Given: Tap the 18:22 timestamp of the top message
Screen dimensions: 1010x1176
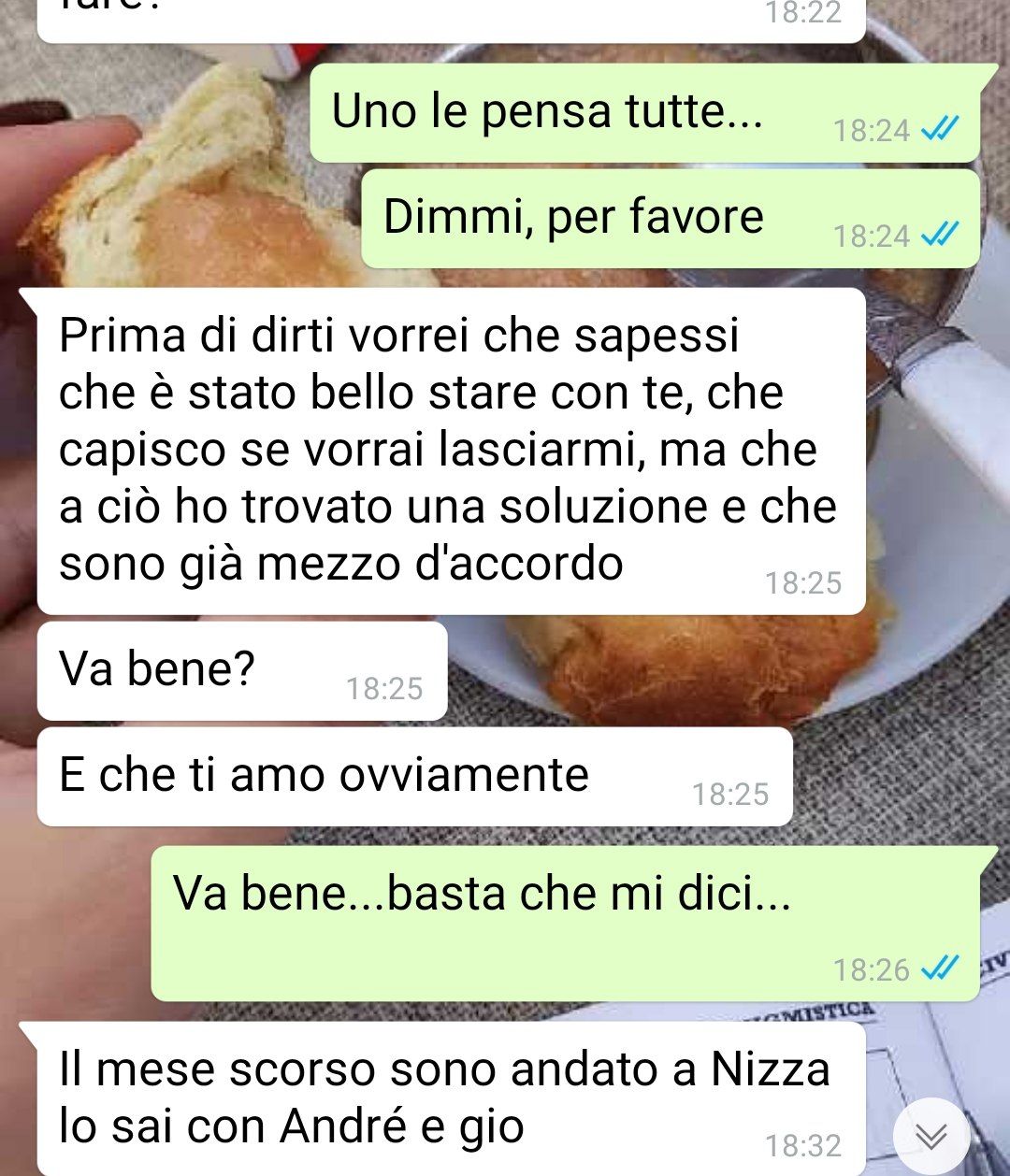Looking at the screenshot, I should pyautogui.click(x=803, y=13).
